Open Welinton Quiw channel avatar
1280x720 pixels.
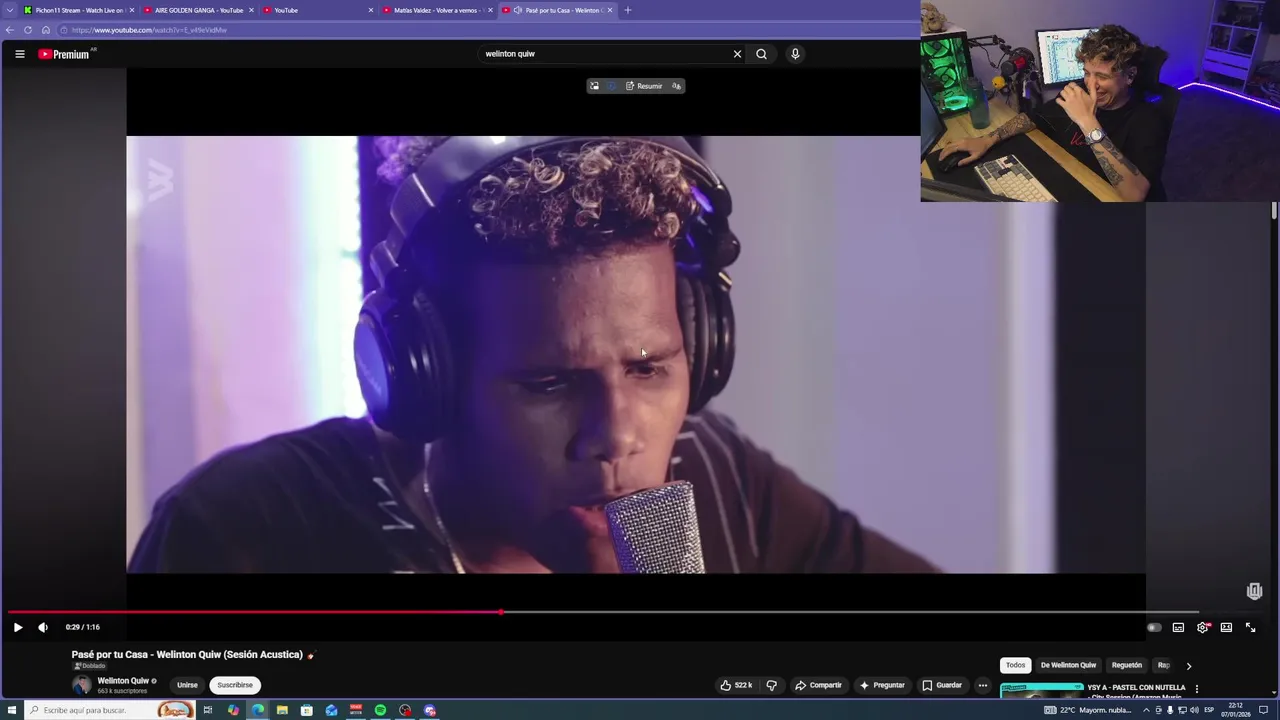(x=82, y=685)
